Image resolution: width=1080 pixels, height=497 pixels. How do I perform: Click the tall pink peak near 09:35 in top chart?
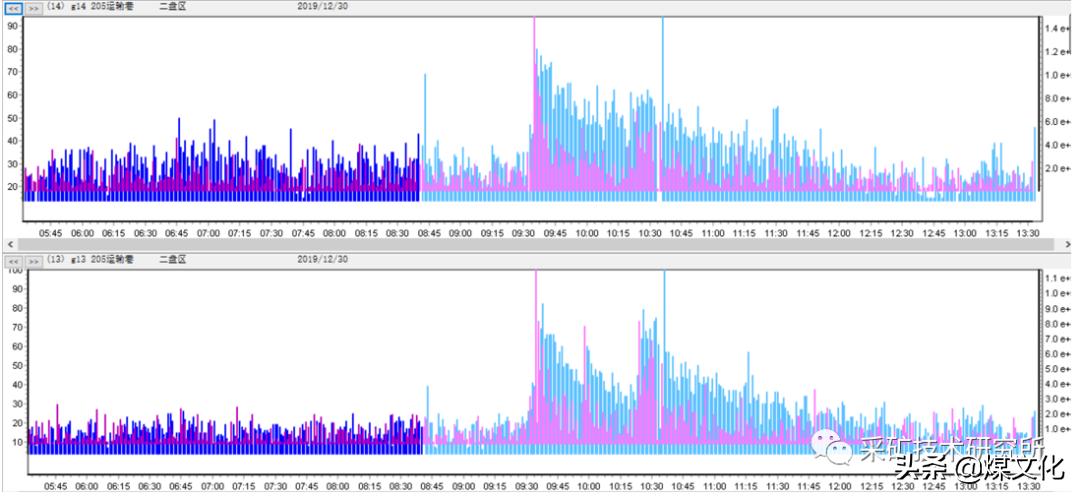(x=534, y=60)
